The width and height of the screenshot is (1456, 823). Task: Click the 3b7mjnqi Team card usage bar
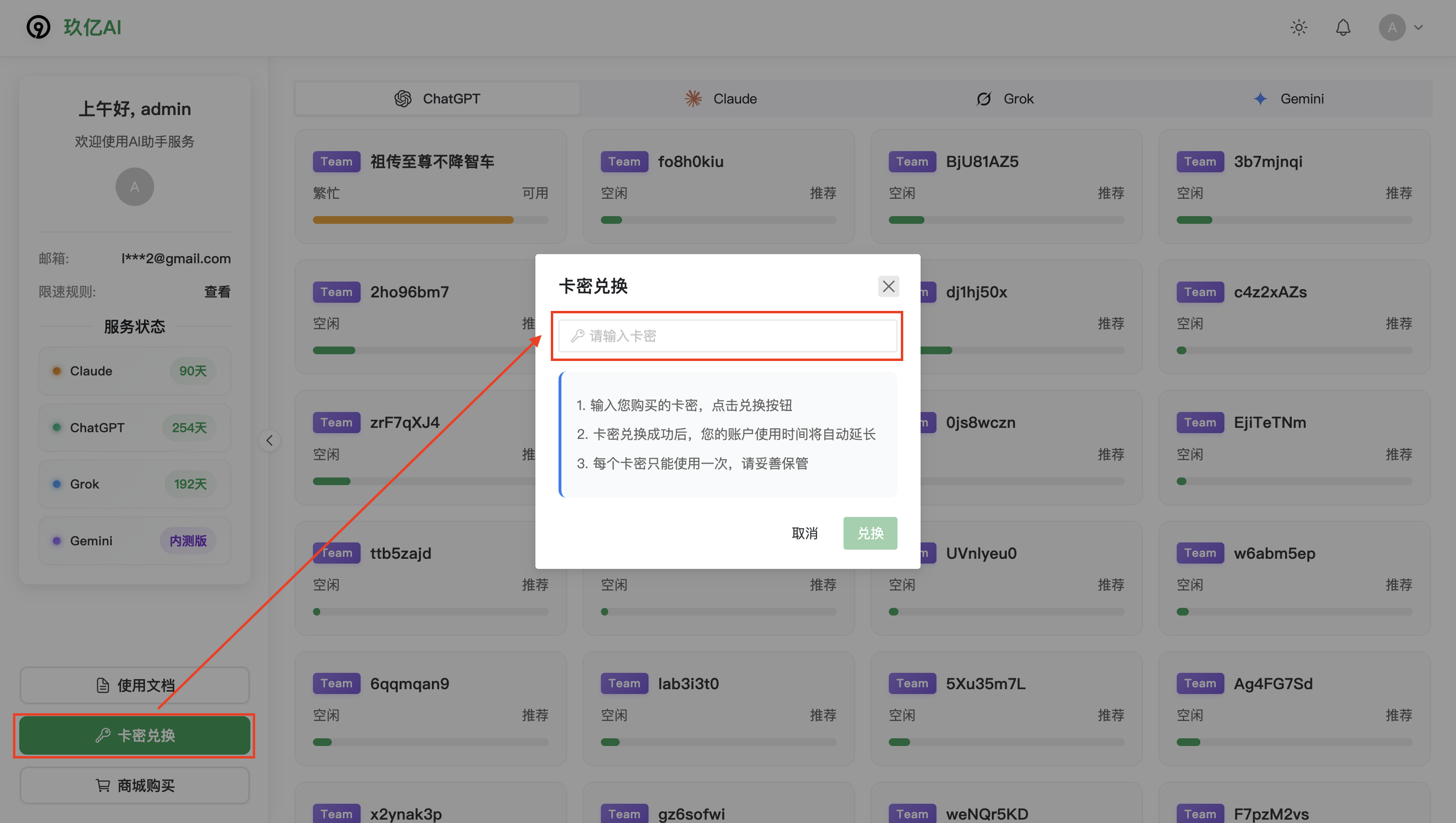pyautogui.click(x=1294, y=220)
